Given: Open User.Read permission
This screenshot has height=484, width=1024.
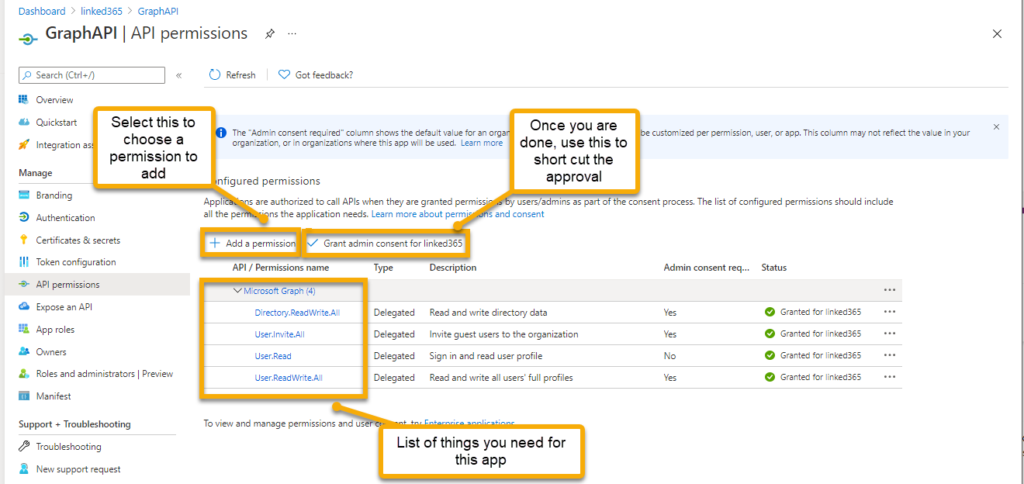Looking at the screenshot, I should click(273, 356).
